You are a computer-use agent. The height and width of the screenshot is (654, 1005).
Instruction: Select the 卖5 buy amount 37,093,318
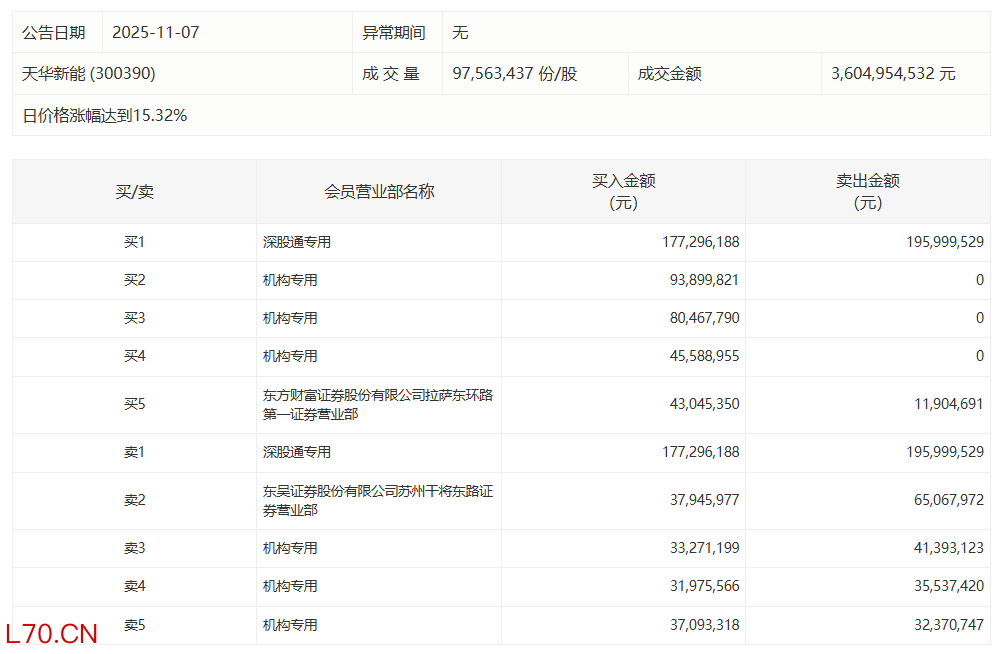(x=700, y=625)
